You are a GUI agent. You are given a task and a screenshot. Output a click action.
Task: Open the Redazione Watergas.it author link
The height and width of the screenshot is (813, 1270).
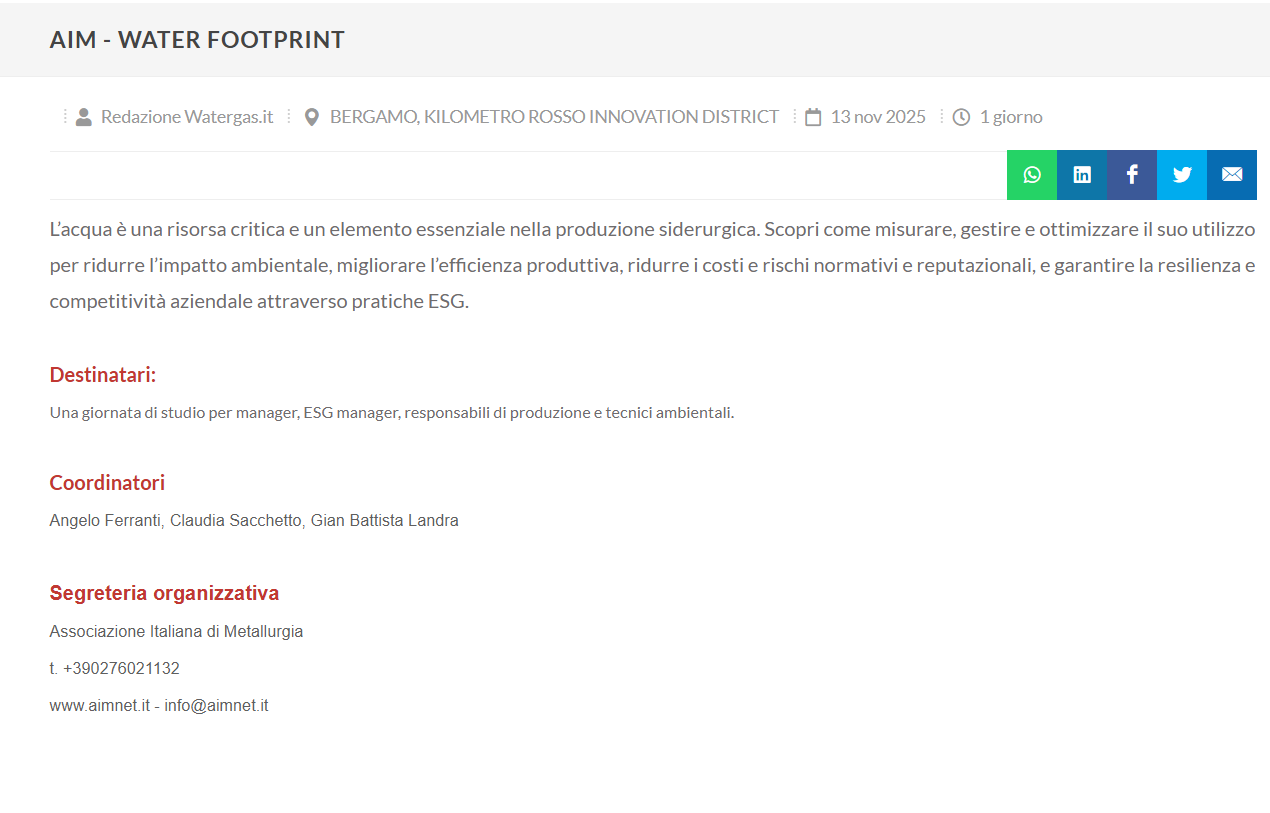tap(187, 117)
